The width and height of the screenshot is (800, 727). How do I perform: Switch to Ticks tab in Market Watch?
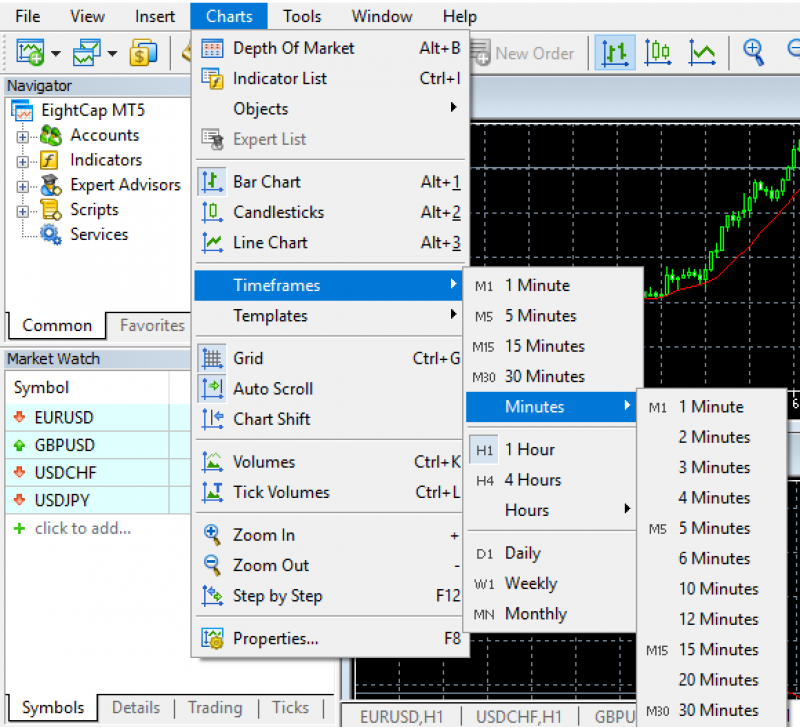point(290,708)
